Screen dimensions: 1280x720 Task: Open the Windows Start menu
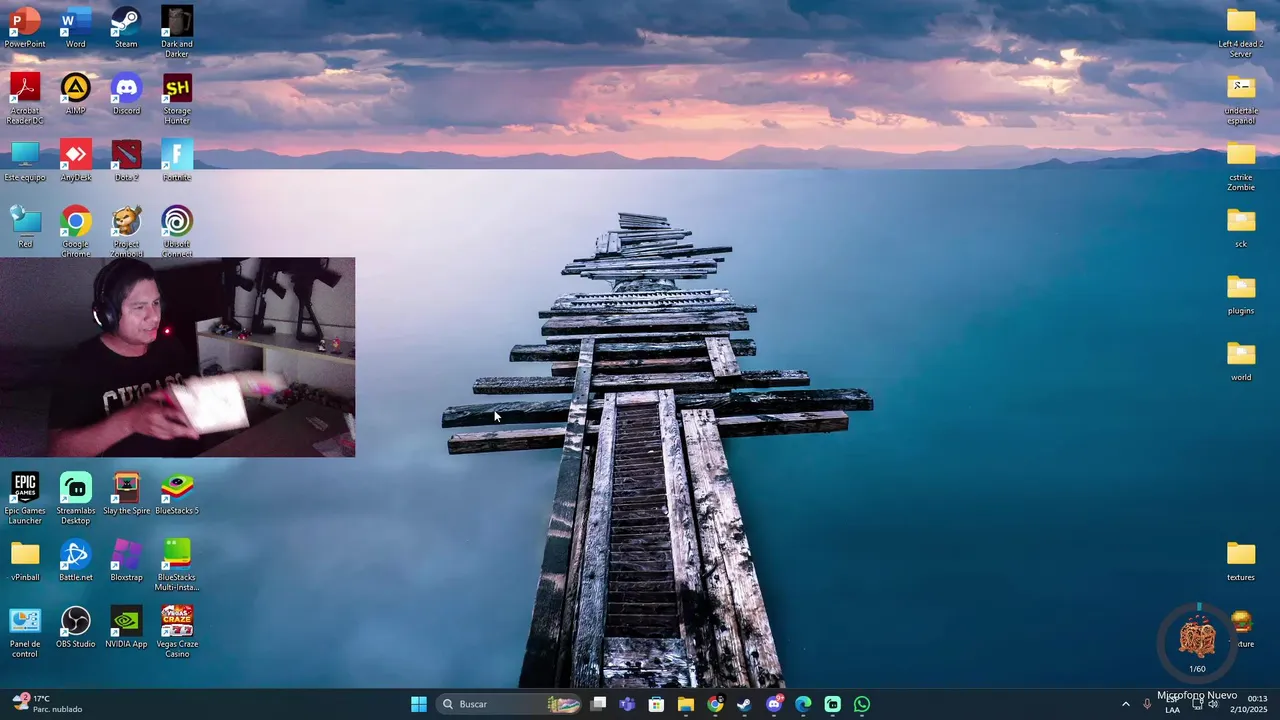point(419,704)
